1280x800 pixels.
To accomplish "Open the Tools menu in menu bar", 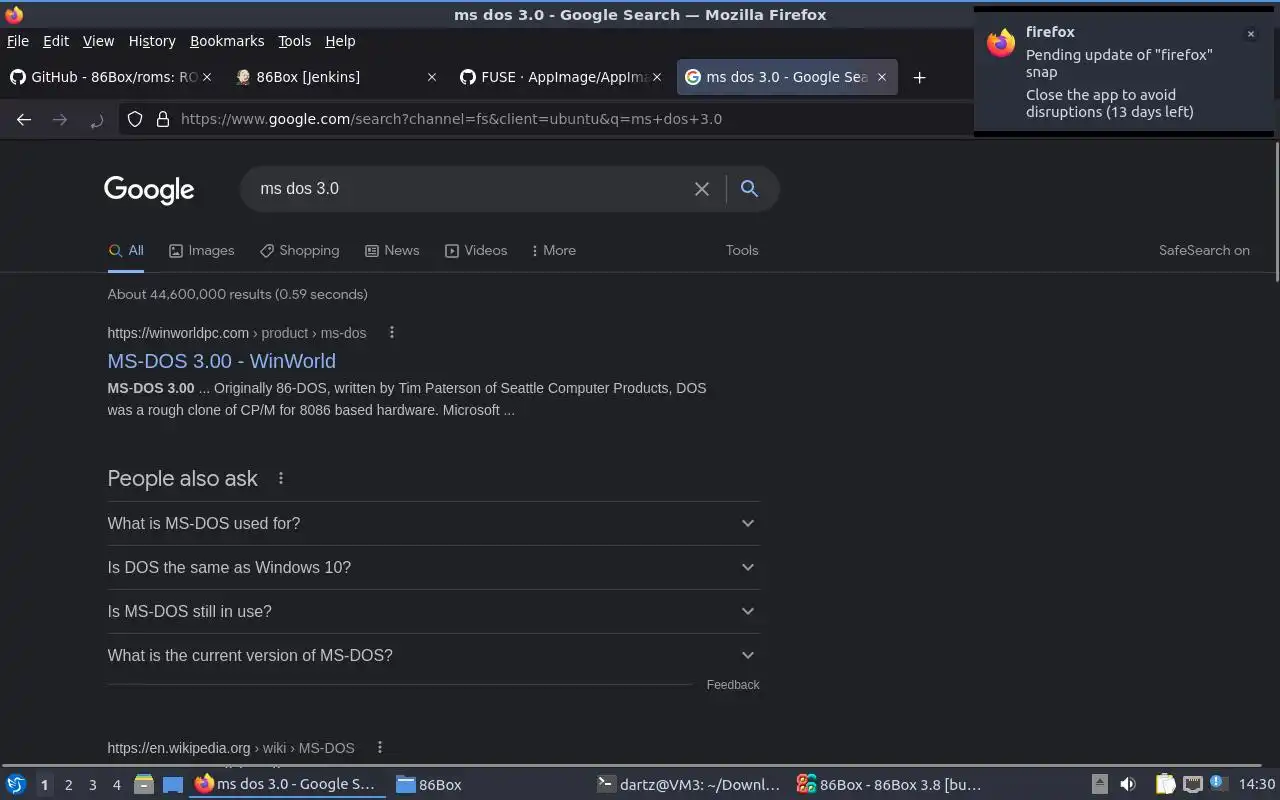I will [x=294, y=41].
